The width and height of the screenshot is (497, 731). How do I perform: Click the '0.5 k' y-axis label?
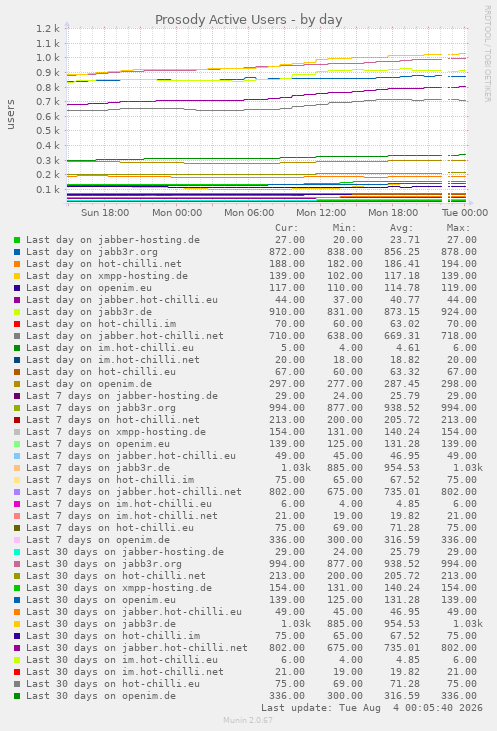pyautogui.click(x=48, y=131)
